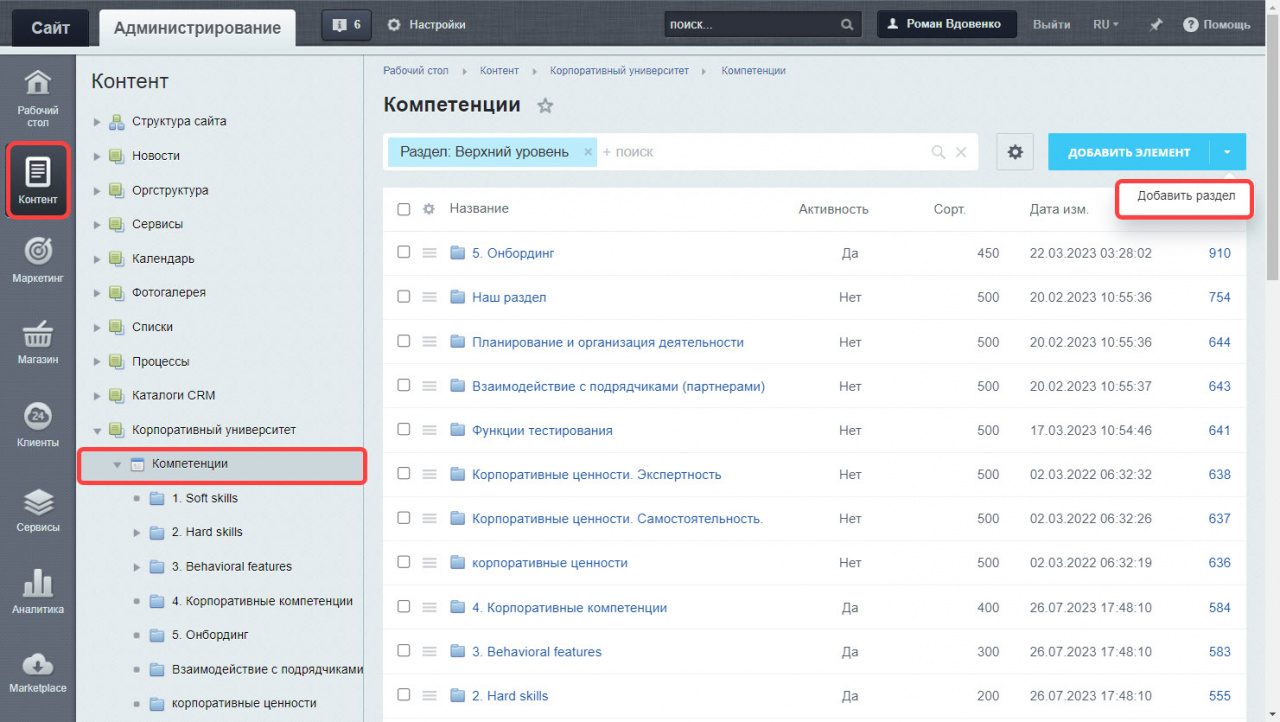Screen dimensions: 1280x722
Task: Expand Календарь tree node
Action: [97, 259]
